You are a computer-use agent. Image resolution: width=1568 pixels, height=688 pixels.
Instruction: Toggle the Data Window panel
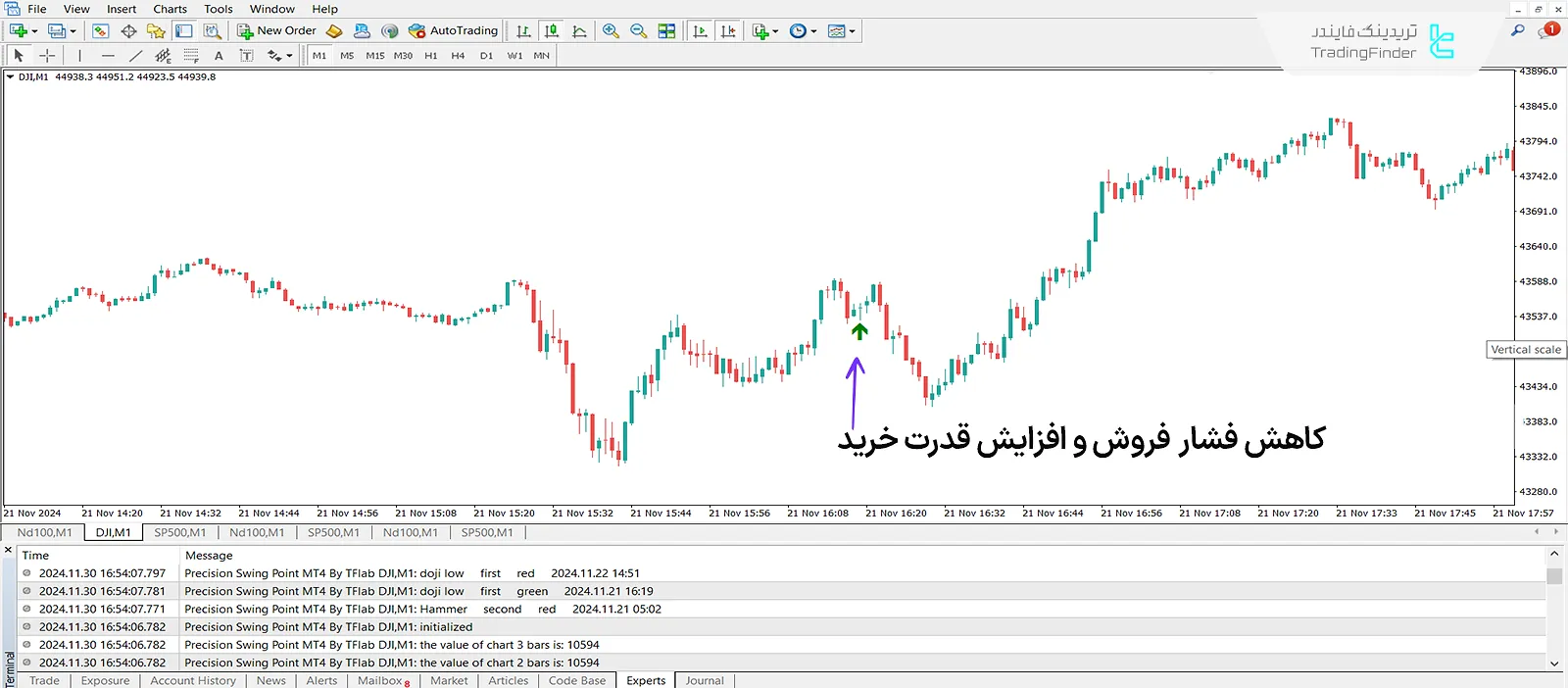tap(128, 31)
